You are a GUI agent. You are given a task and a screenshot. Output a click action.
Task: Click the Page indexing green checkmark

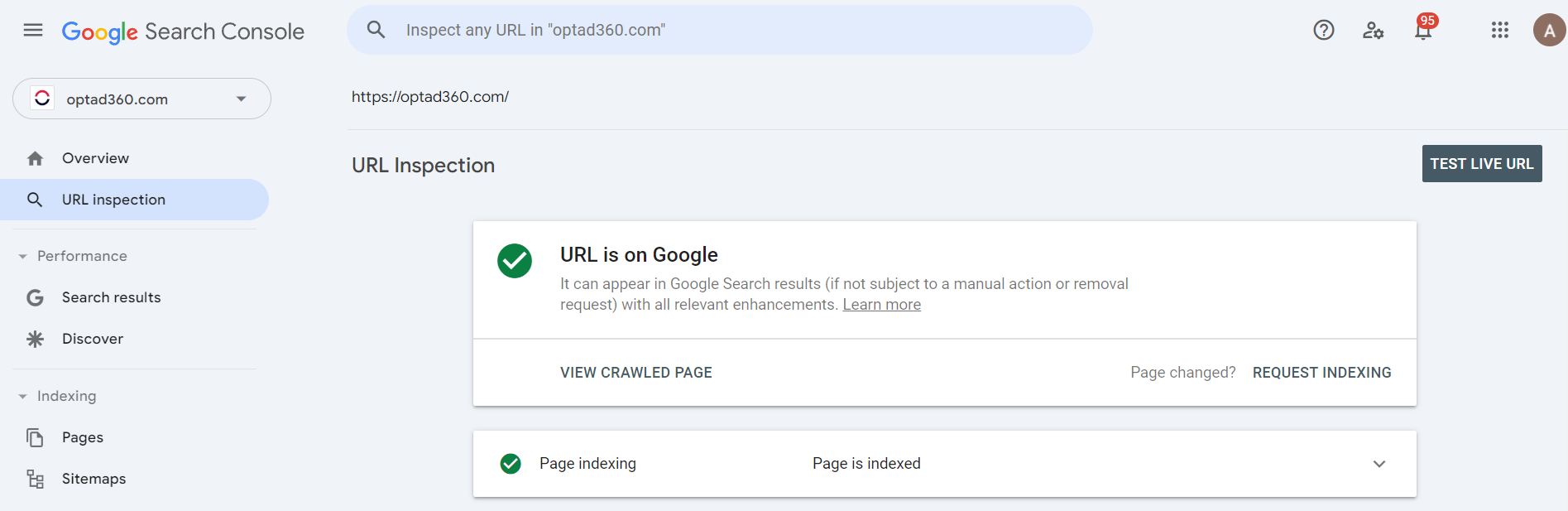pos(511,464)
